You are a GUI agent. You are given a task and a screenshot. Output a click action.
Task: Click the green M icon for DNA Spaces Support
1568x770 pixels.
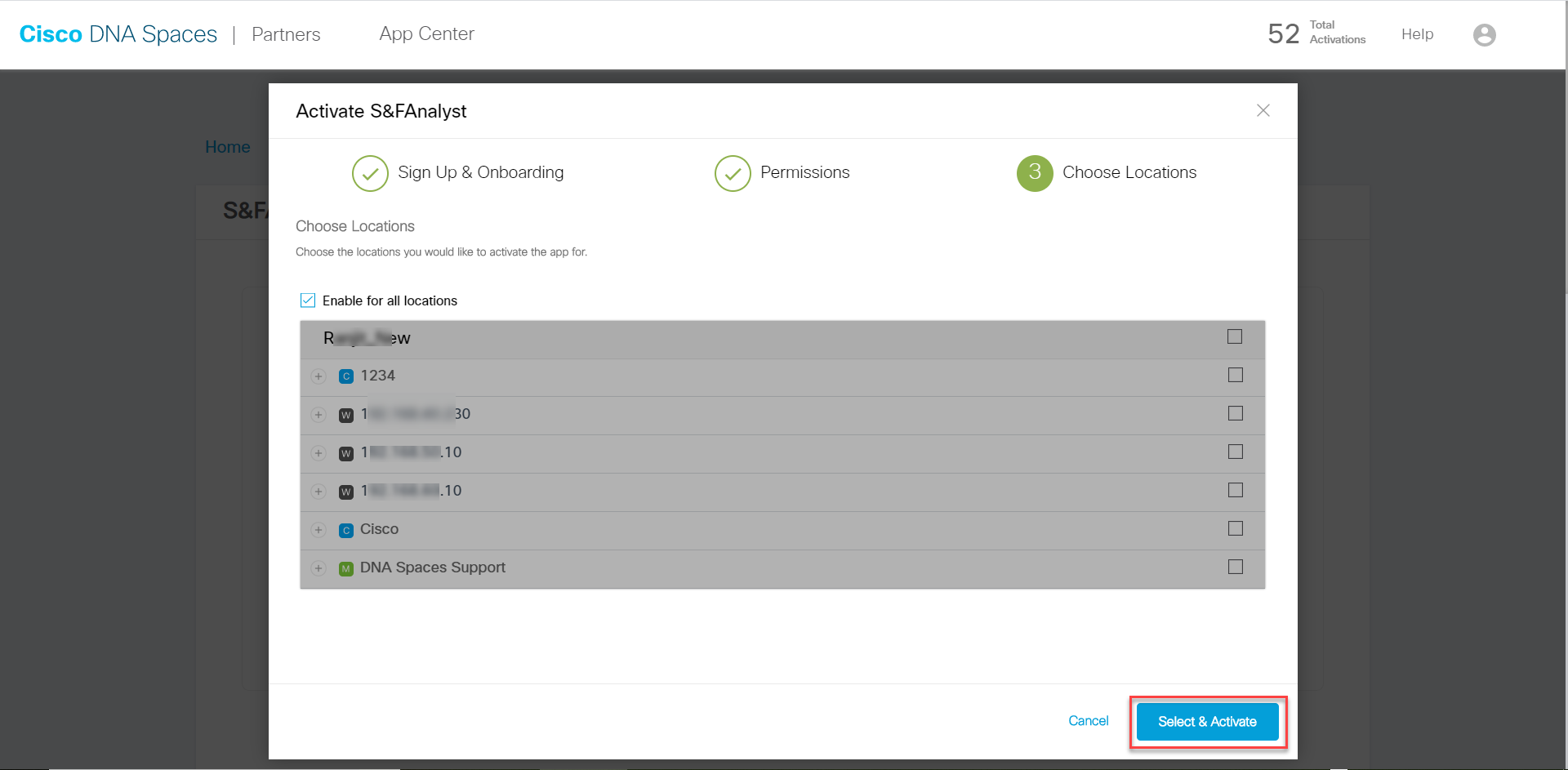click(x=346, y=568)
